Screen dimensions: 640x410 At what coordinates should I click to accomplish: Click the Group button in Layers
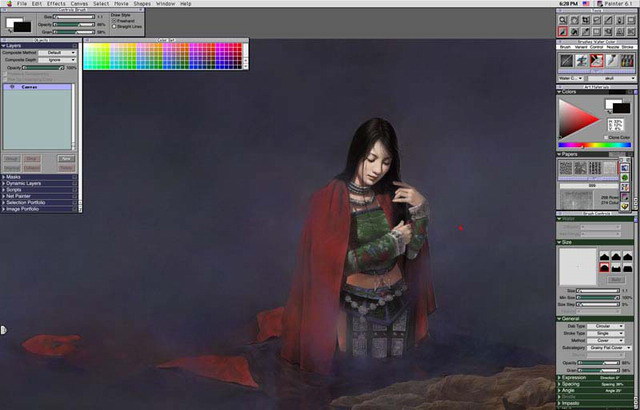pos(12,158)
